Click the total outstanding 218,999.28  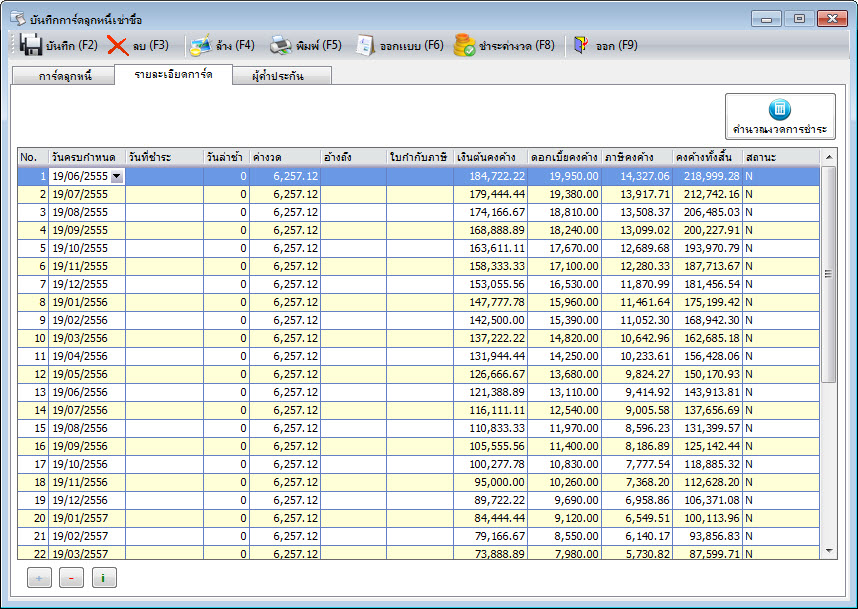pyautogui.click(x=708, y=176)
